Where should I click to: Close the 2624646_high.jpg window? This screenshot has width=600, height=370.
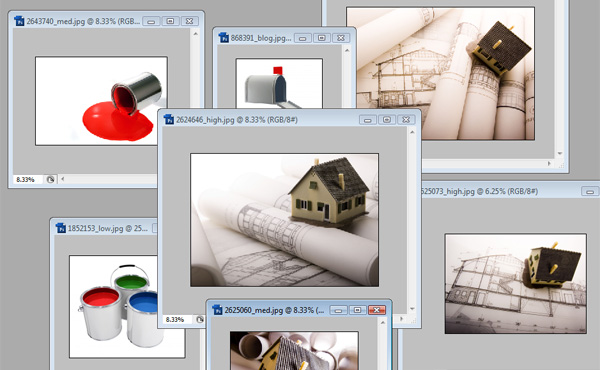406,120
